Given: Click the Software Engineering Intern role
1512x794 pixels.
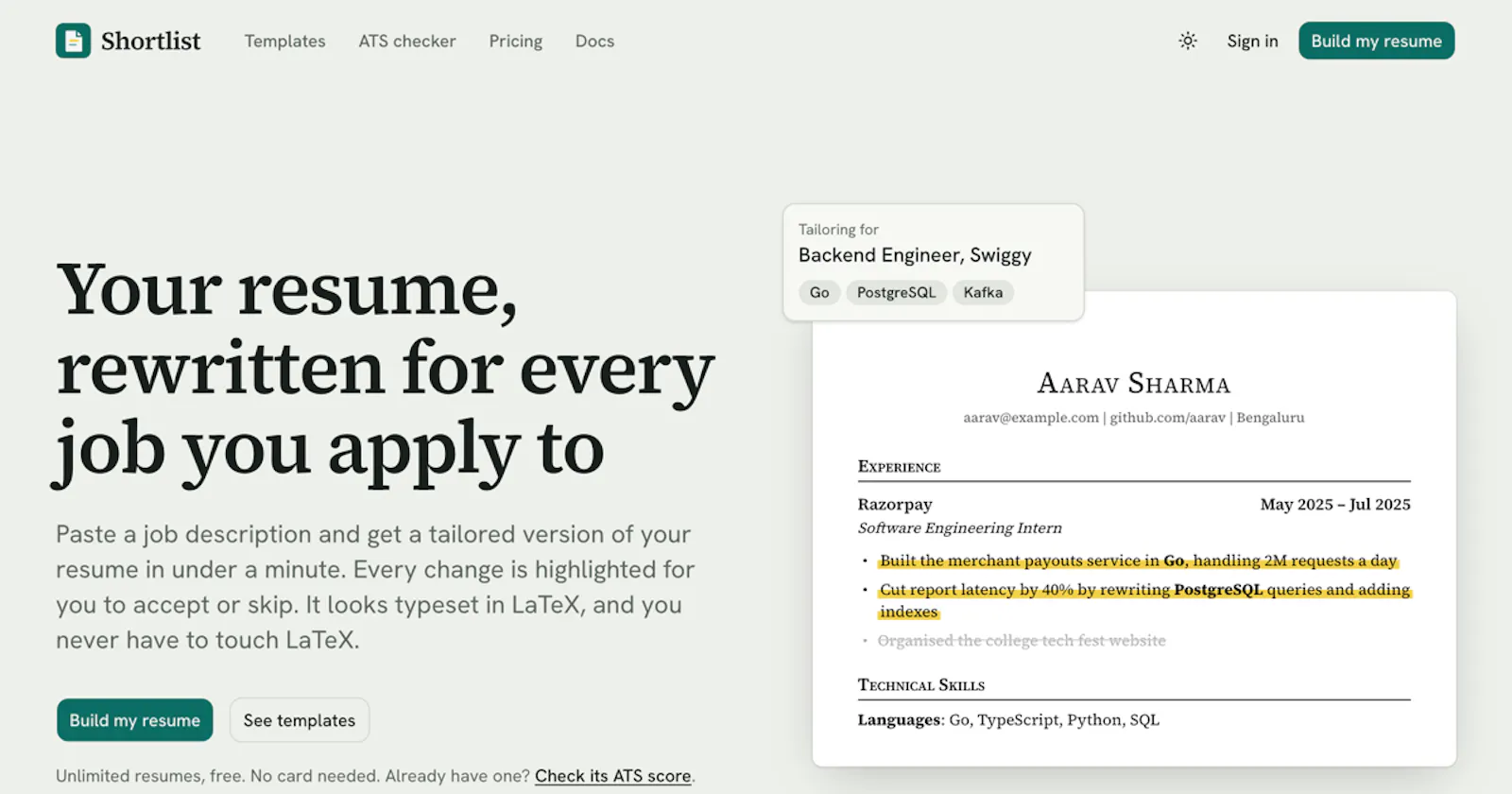Looking at the screenshot, I should [x=960, y=528].
